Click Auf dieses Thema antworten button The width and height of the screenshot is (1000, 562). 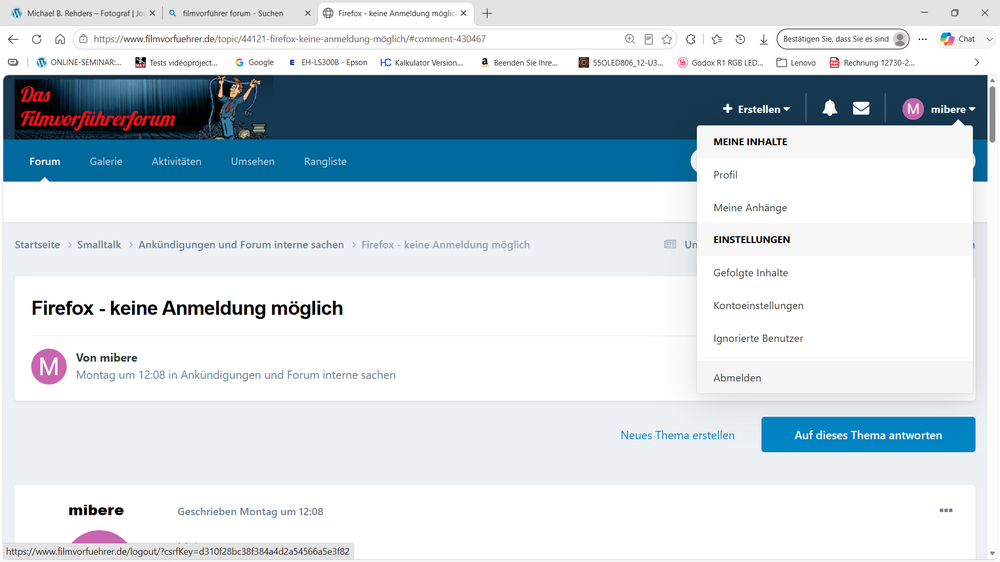(868, 435)
